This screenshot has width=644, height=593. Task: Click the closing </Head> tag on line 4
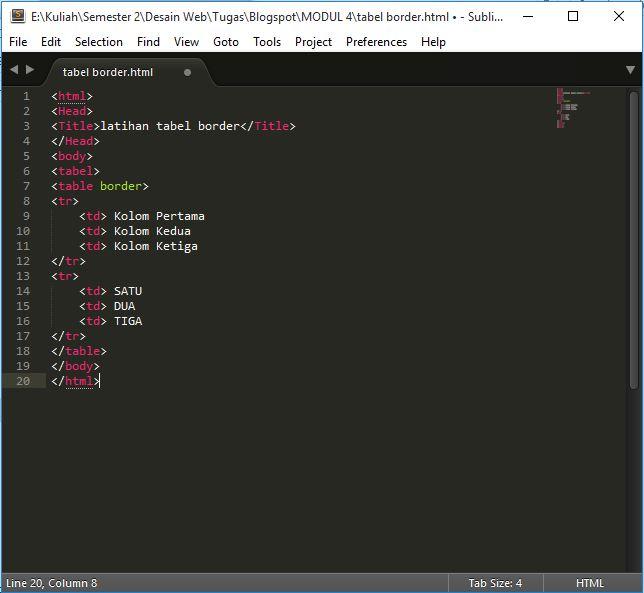point(76,141)
